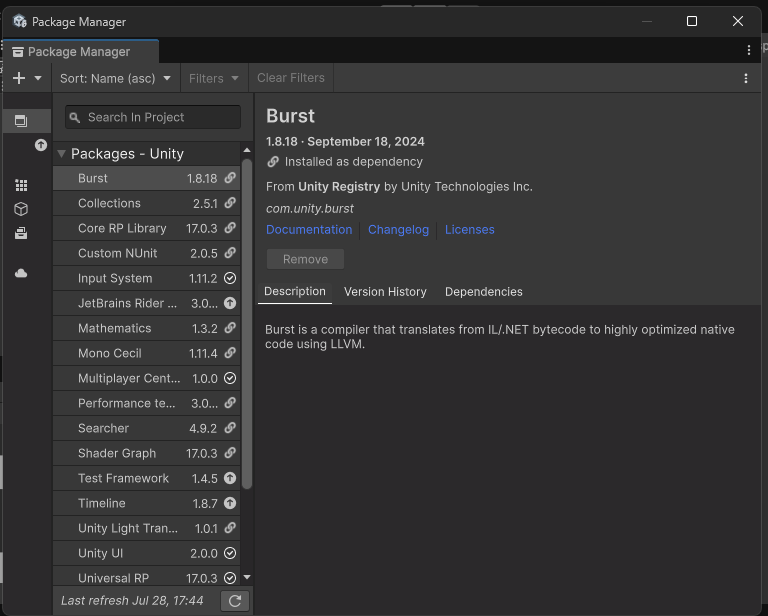Select the Multiplayer Center package
768x616 pixels.
pos(146,378)
